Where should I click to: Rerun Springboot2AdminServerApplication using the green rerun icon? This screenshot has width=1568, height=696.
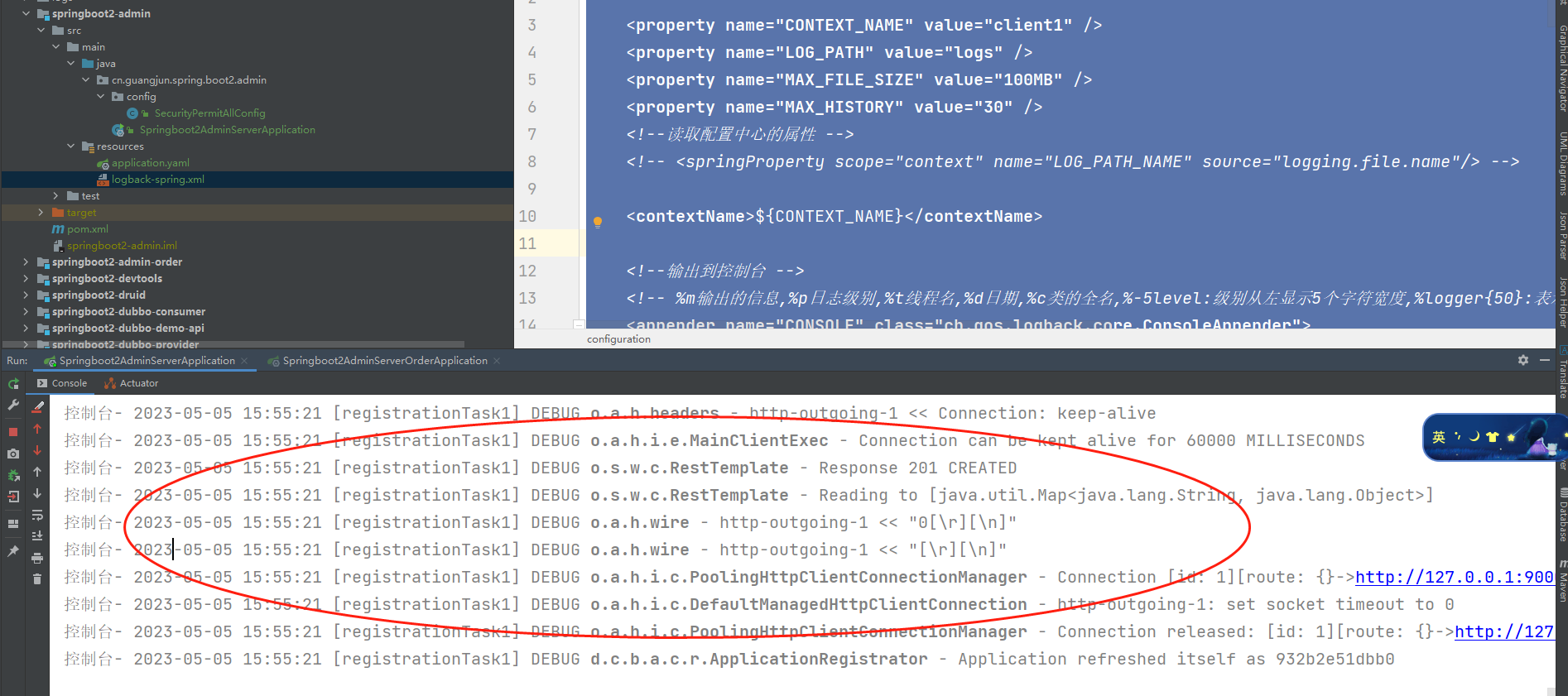(x=13, y=384)
